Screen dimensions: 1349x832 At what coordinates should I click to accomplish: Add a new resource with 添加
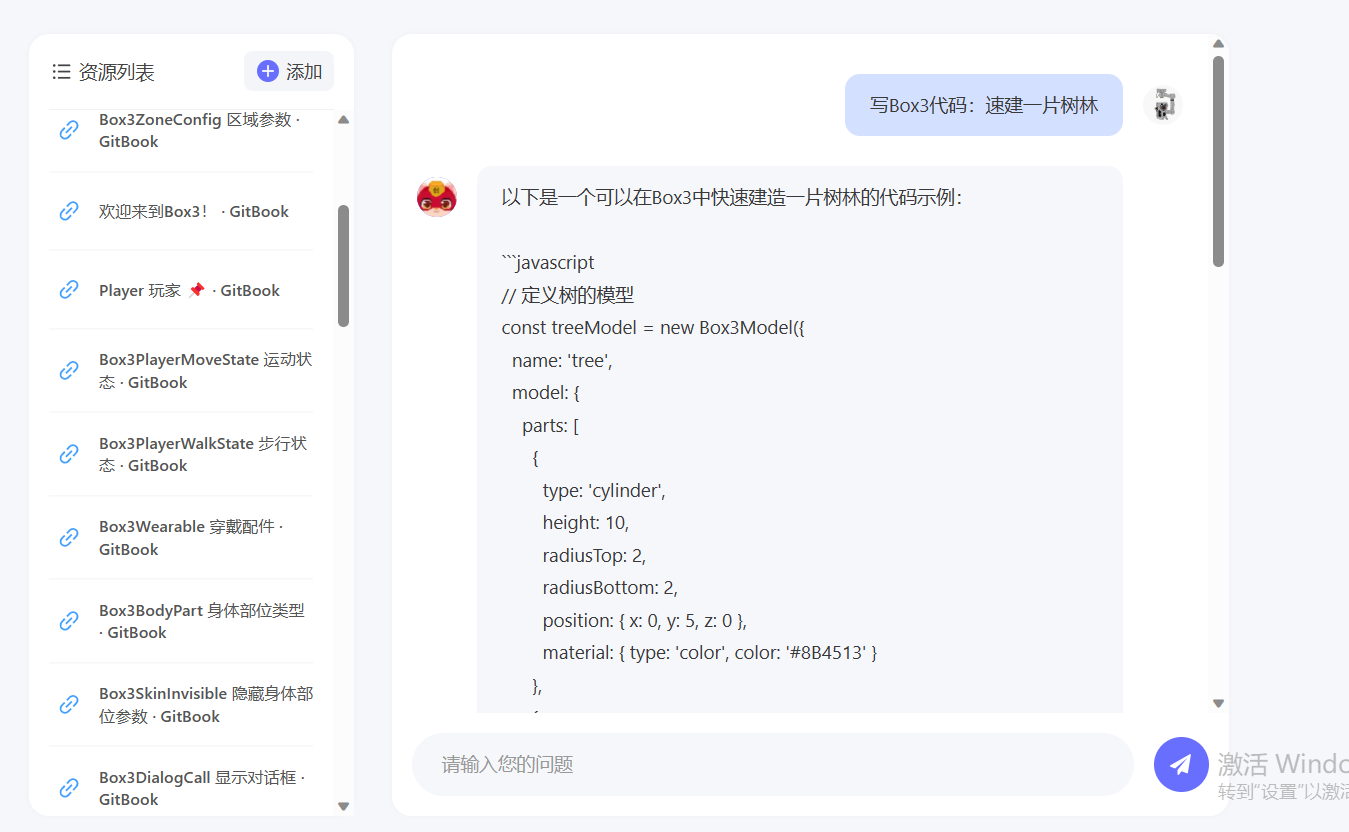[x=289, y=71]
